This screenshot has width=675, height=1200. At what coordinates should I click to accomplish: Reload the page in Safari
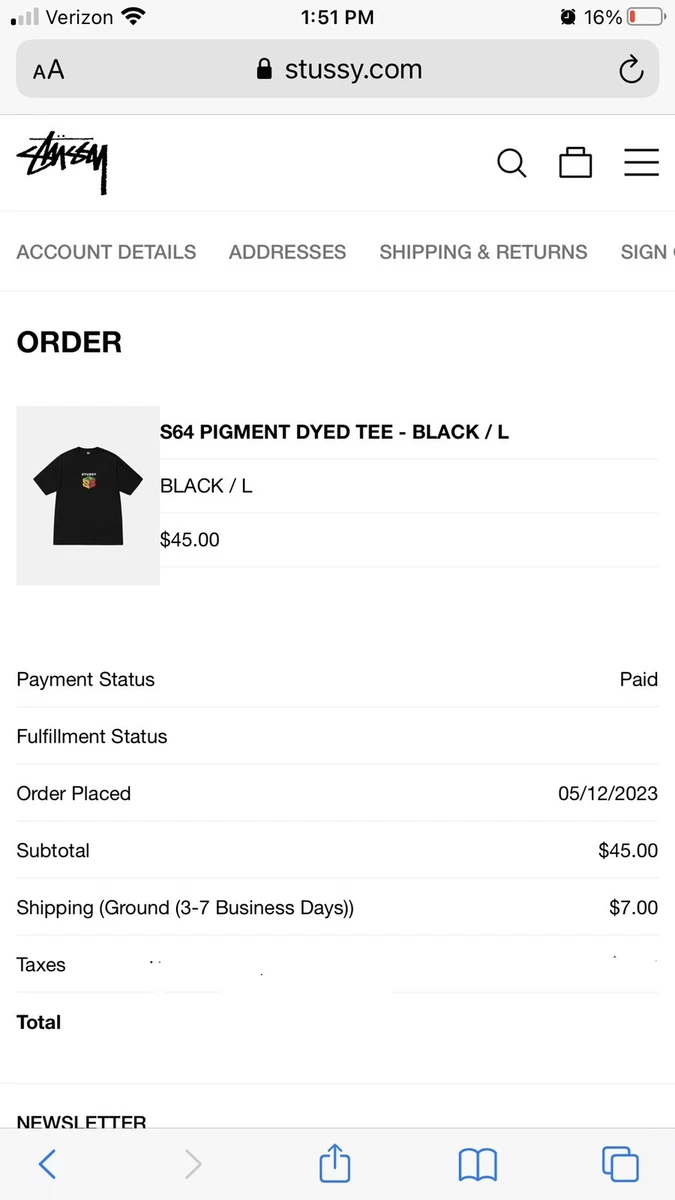point(631,70)
